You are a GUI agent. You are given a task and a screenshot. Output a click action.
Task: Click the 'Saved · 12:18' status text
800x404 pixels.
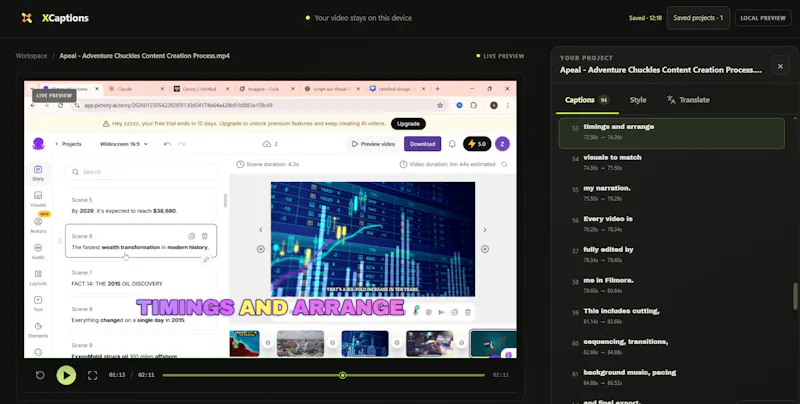[645, 18]
